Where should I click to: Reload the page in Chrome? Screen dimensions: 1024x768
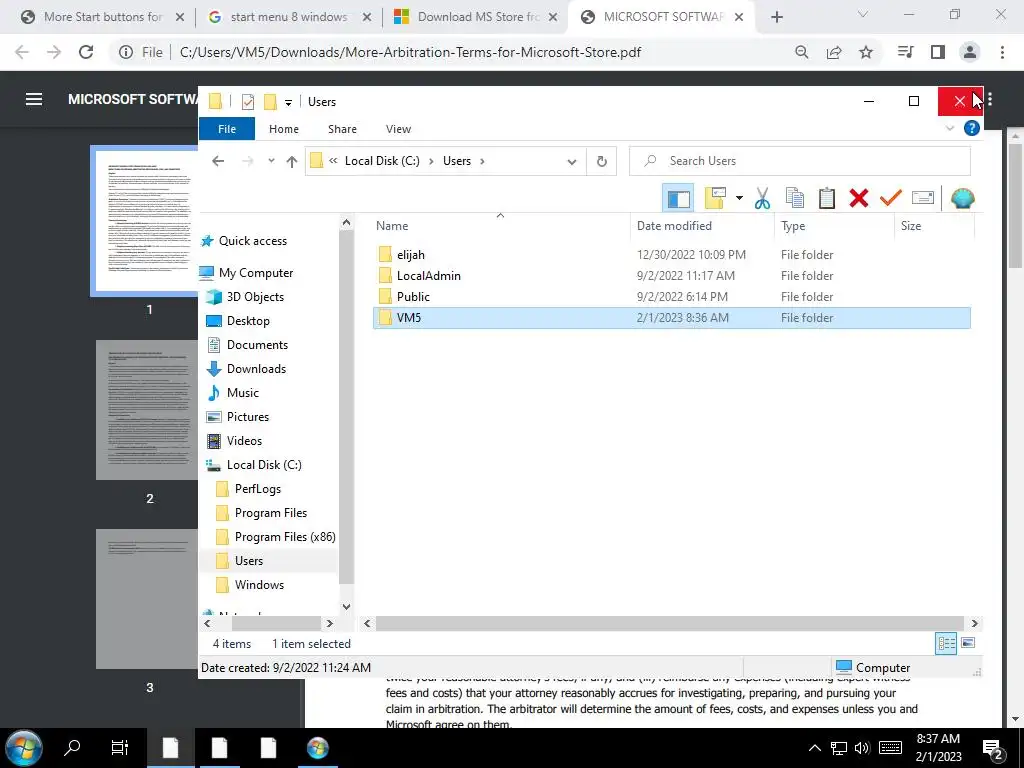(x=86, y=52)
